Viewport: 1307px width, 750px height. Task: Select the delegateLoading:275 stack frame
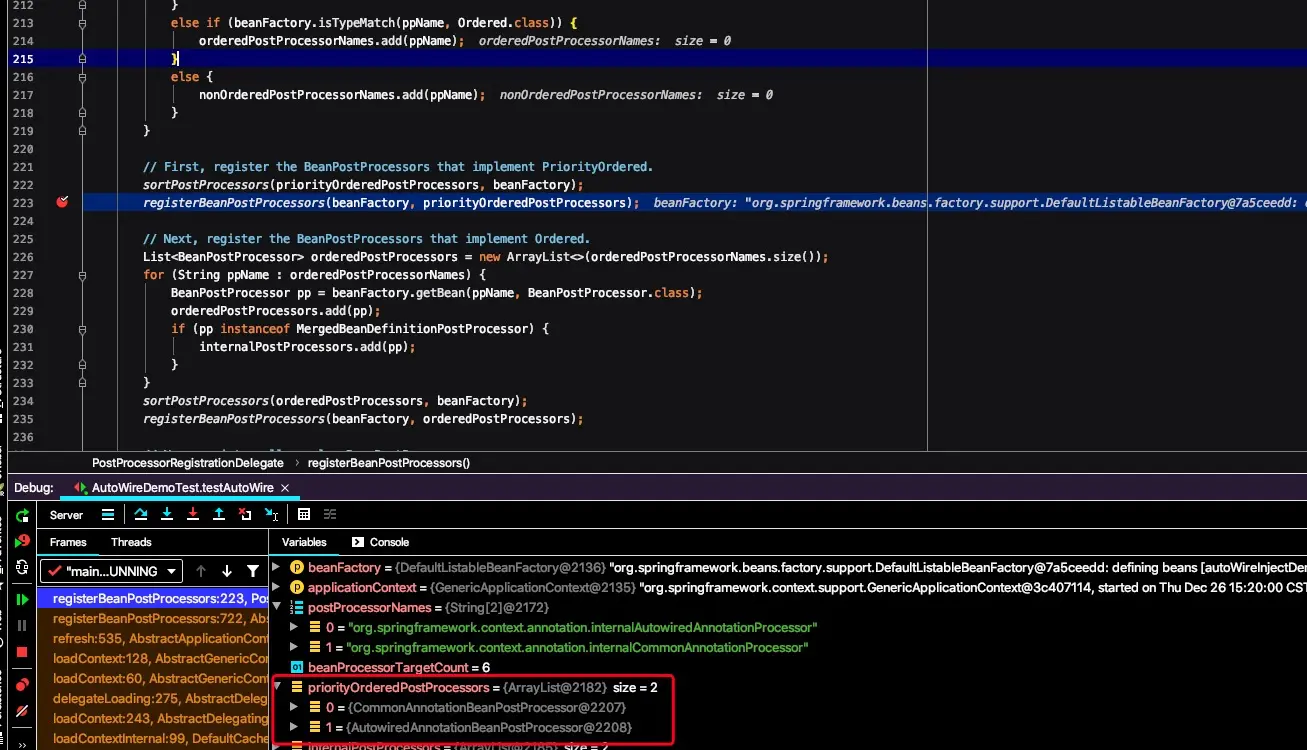click(153, 699)
